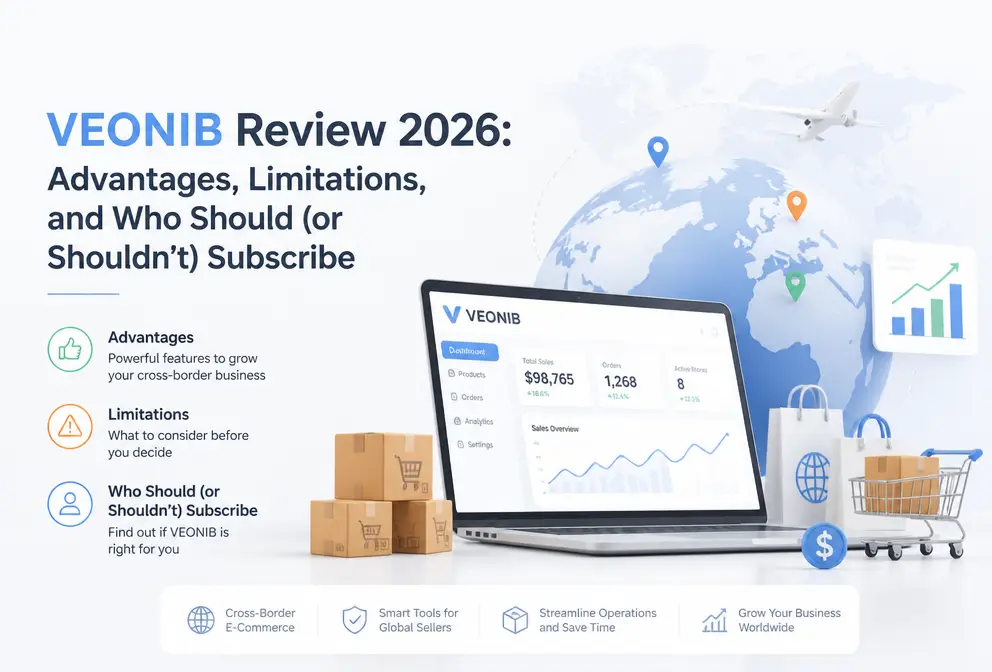Click the cart symbol on the top cardboard box
This screenshot has width=992, height=672.
(x=409, y=473)
